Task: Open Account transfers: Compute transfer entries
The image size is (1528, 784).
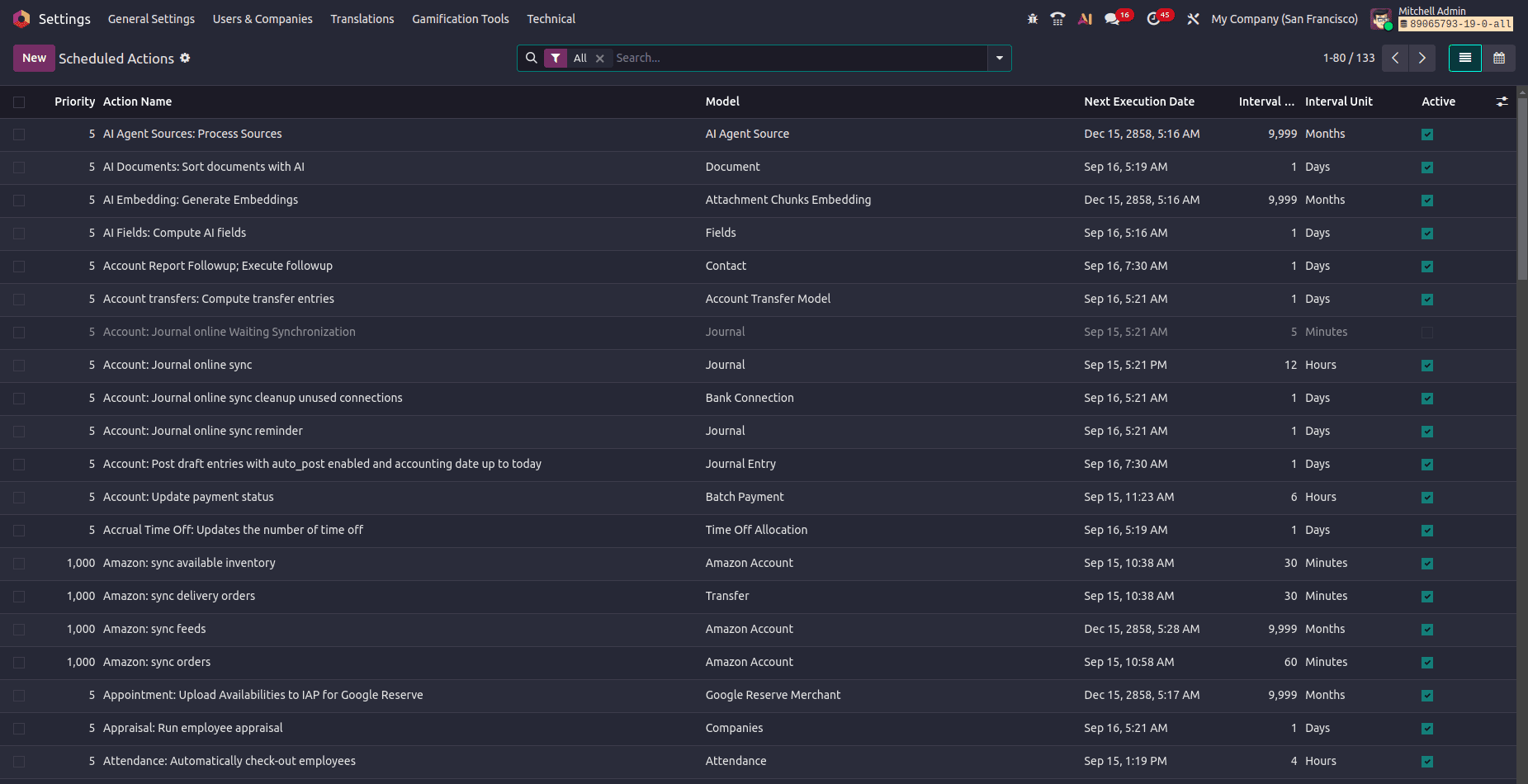Action: coord(219,299)
